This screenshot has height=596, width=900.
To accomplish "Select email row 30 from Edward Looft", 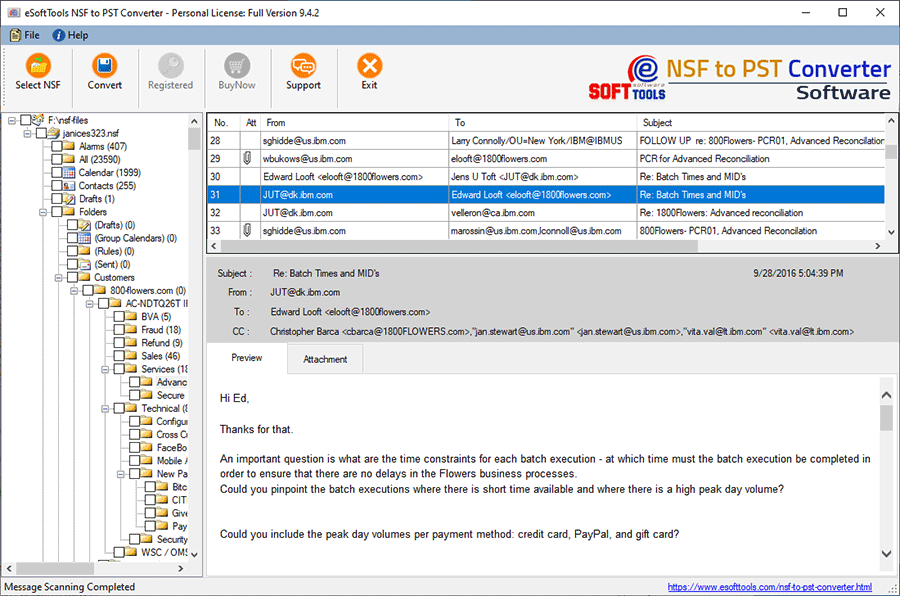I will pos(545,176).
